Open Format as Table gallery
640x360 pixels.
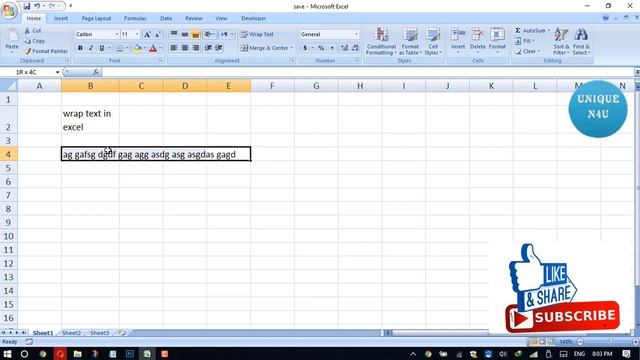click(x=410, y=41)
